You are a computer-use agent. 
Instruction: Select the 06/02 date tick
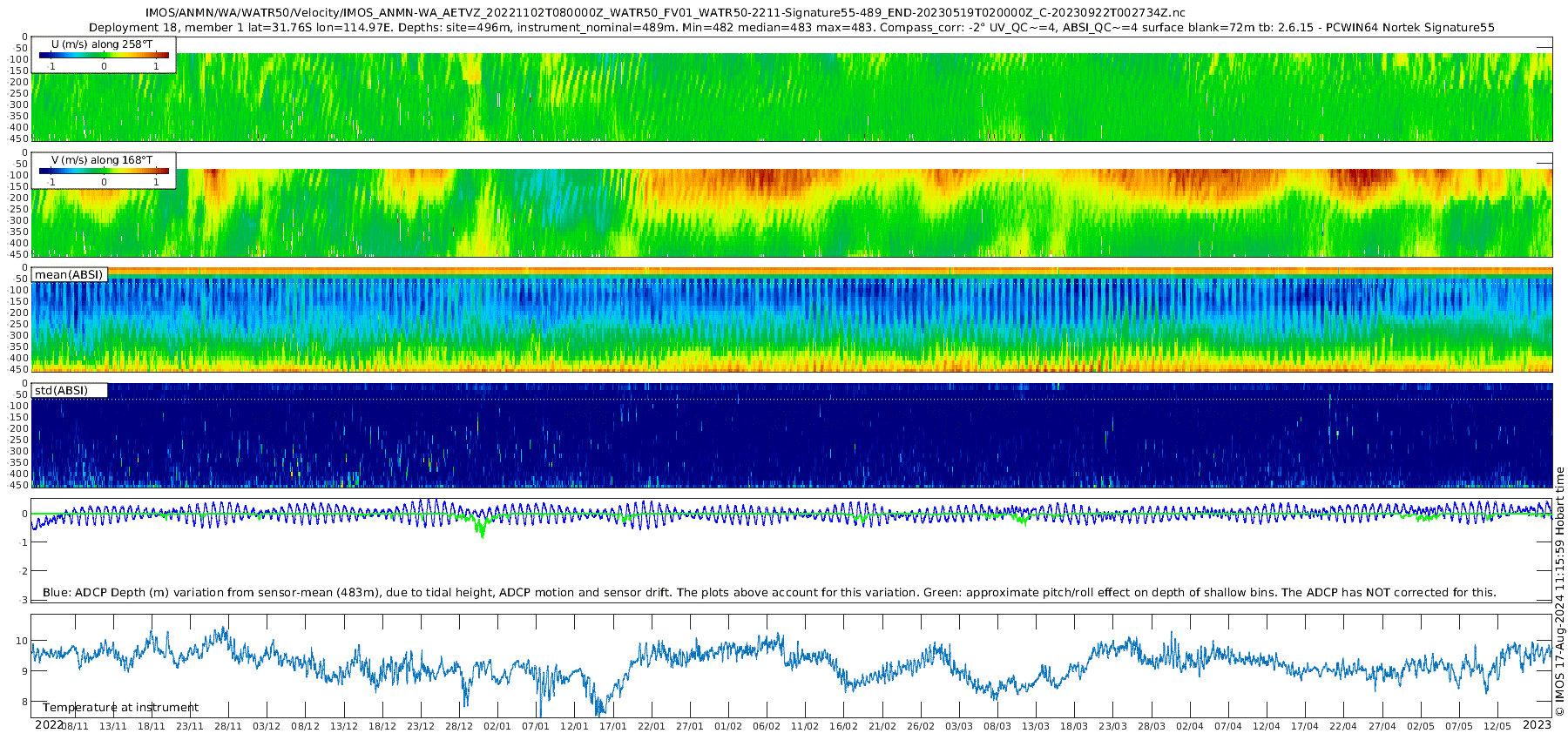pos(767,726)
